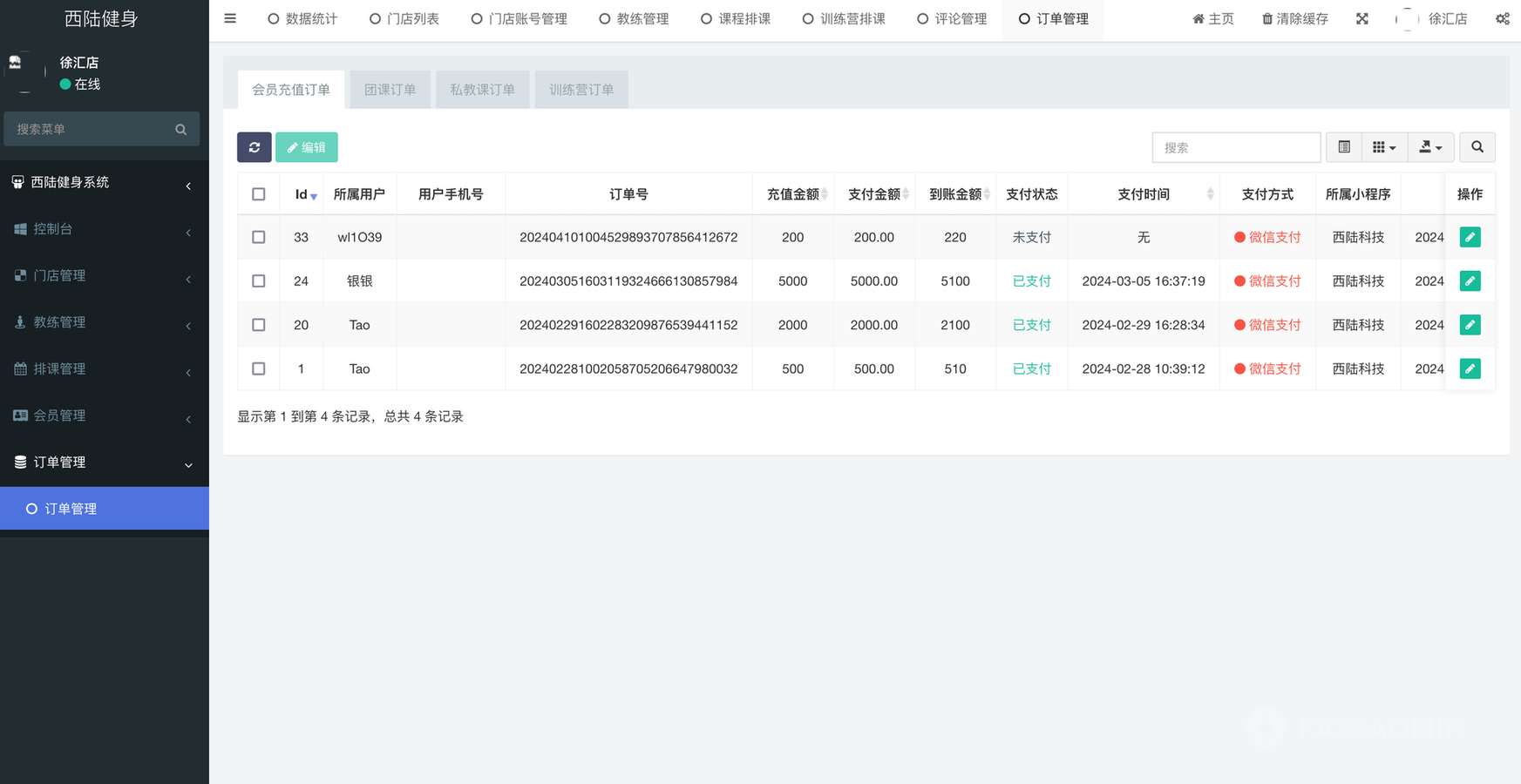Open the 私教课订单 tab
The image size is (1521, 784).
[x=482, y=90]
